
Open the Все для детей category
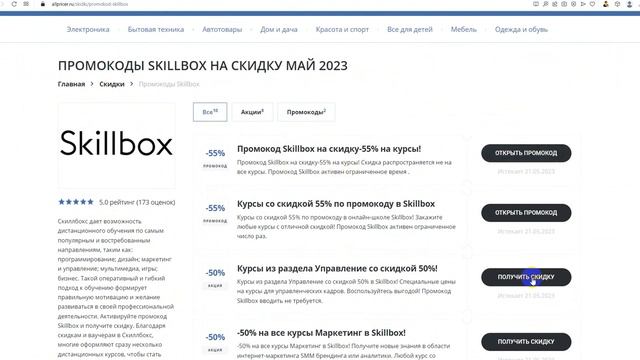coord(410,29)
